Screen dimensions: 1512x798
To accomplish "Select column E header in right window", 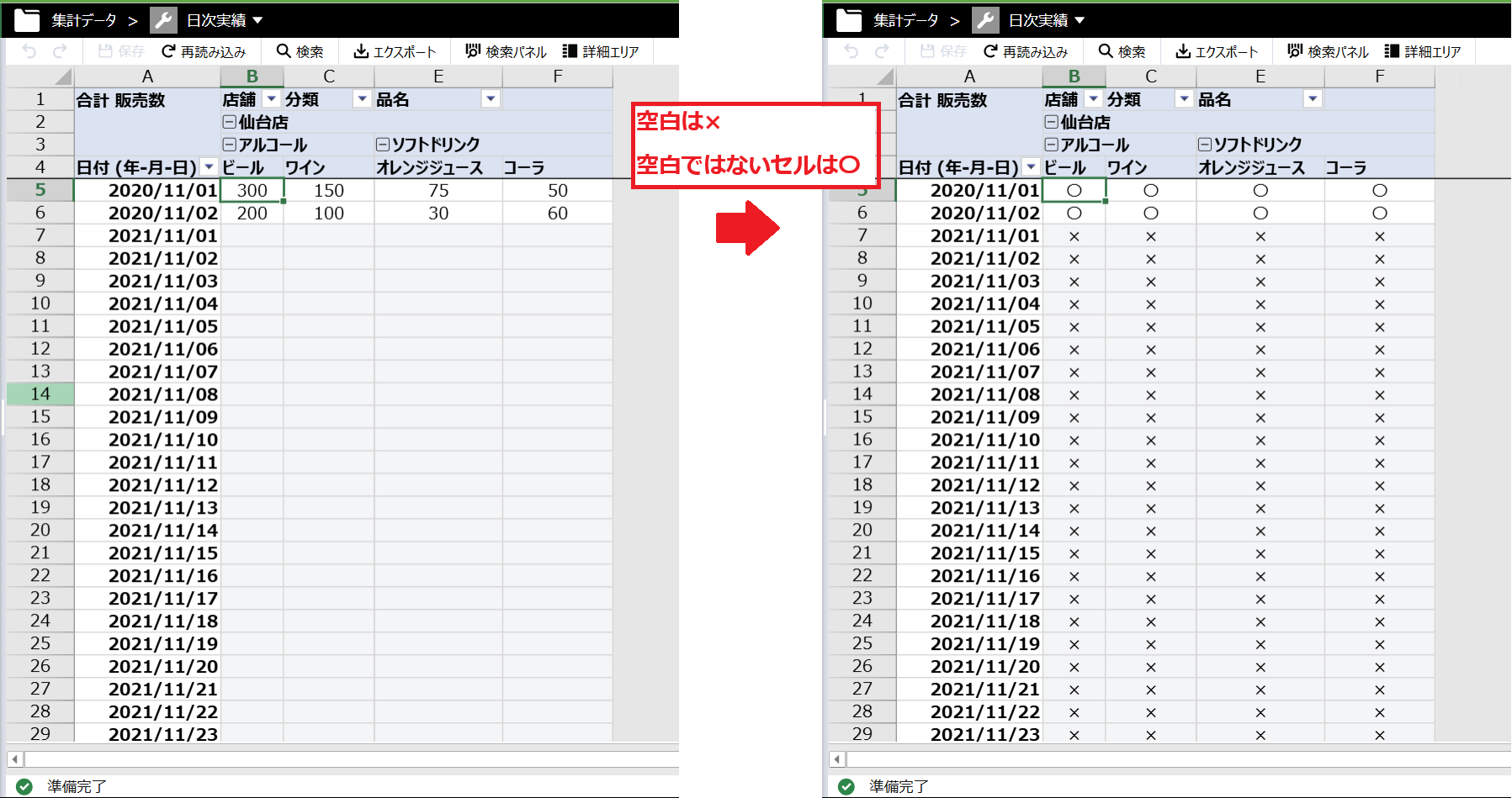I will [1260, 77].
